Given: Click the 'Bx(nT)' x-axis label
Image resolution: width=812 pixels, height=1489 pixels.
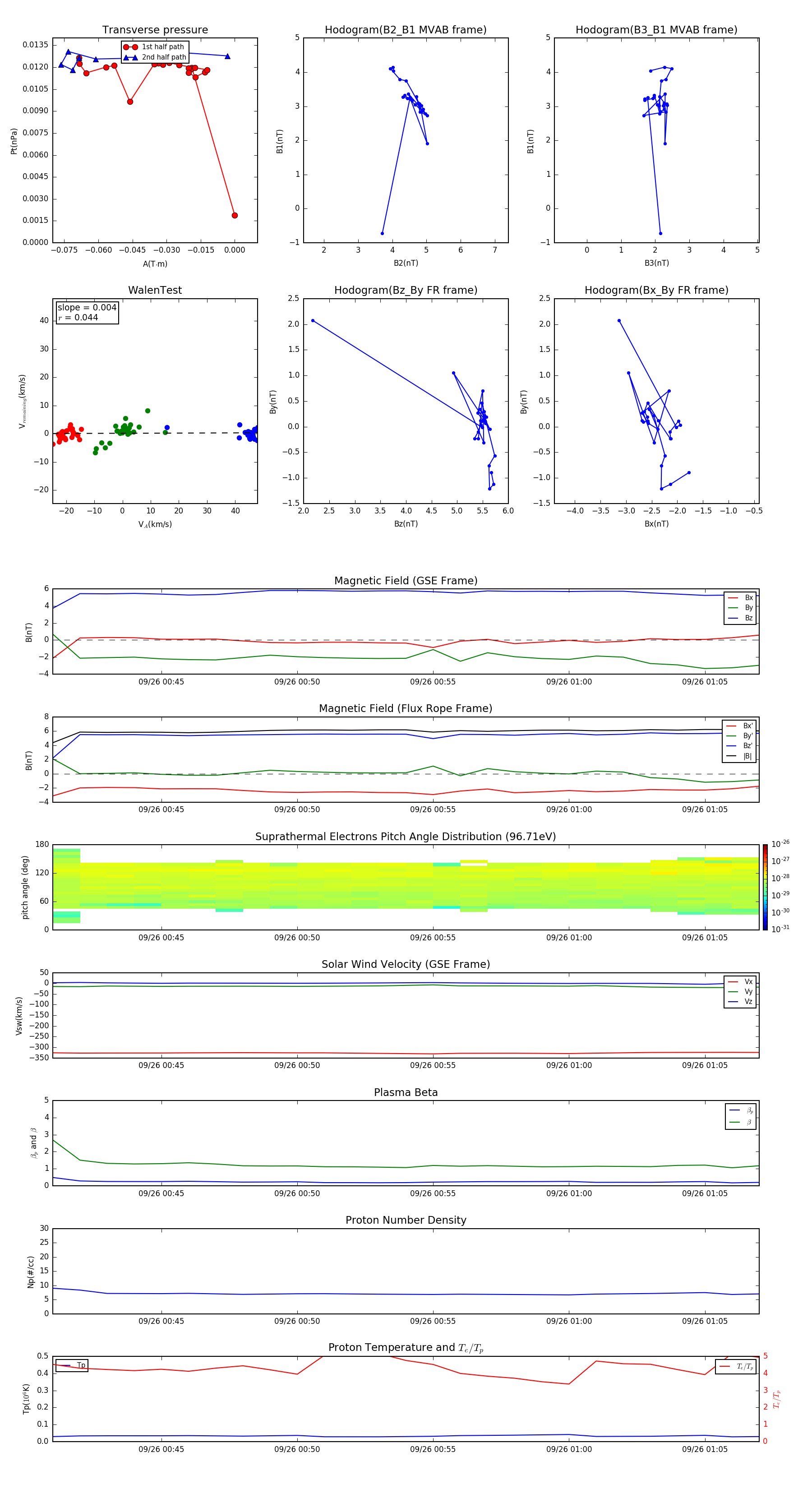Looking at the screenshot, I should coord(656,524).
